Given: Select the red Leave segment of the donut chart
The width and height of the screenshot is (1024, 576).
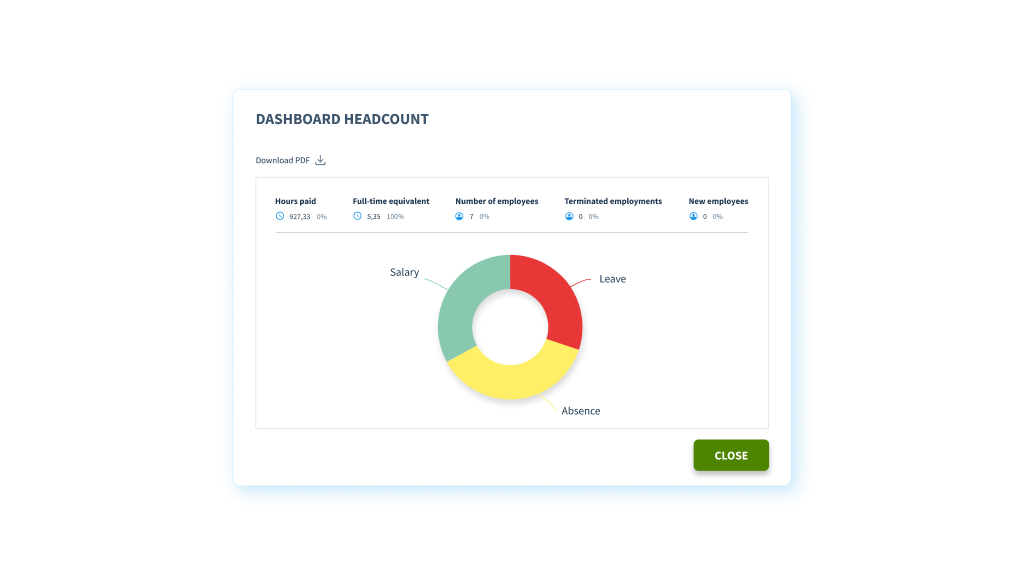Looking at the screenshot, I should pos(555,297).
